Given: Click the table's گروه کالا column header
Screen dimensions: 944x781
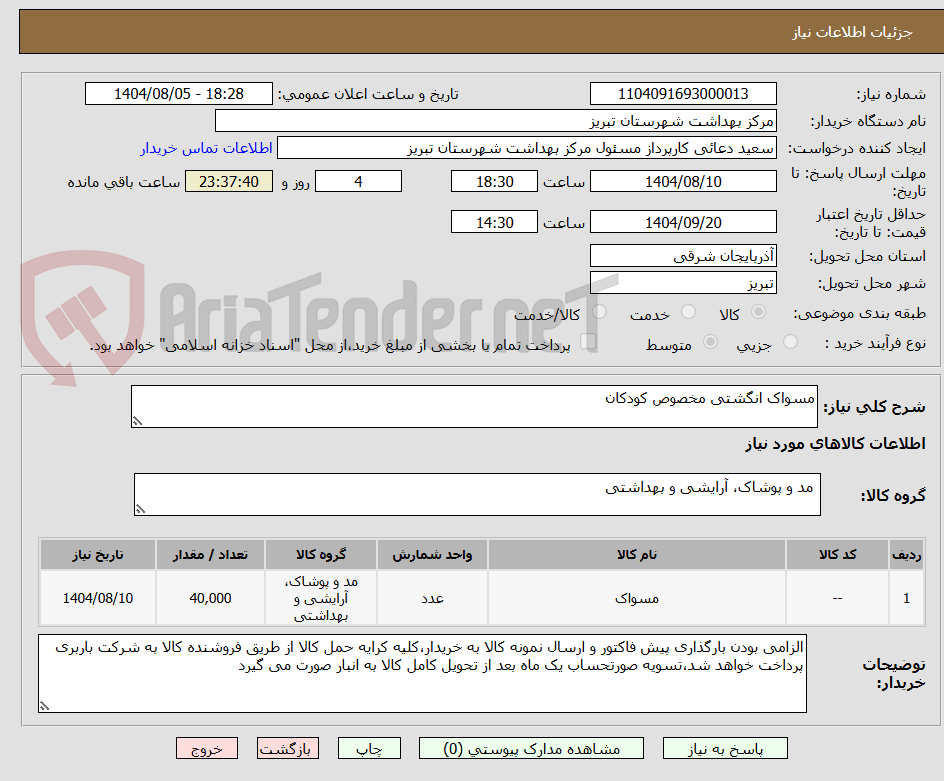Looking at the screenshot, I should [x=321, y=555].
